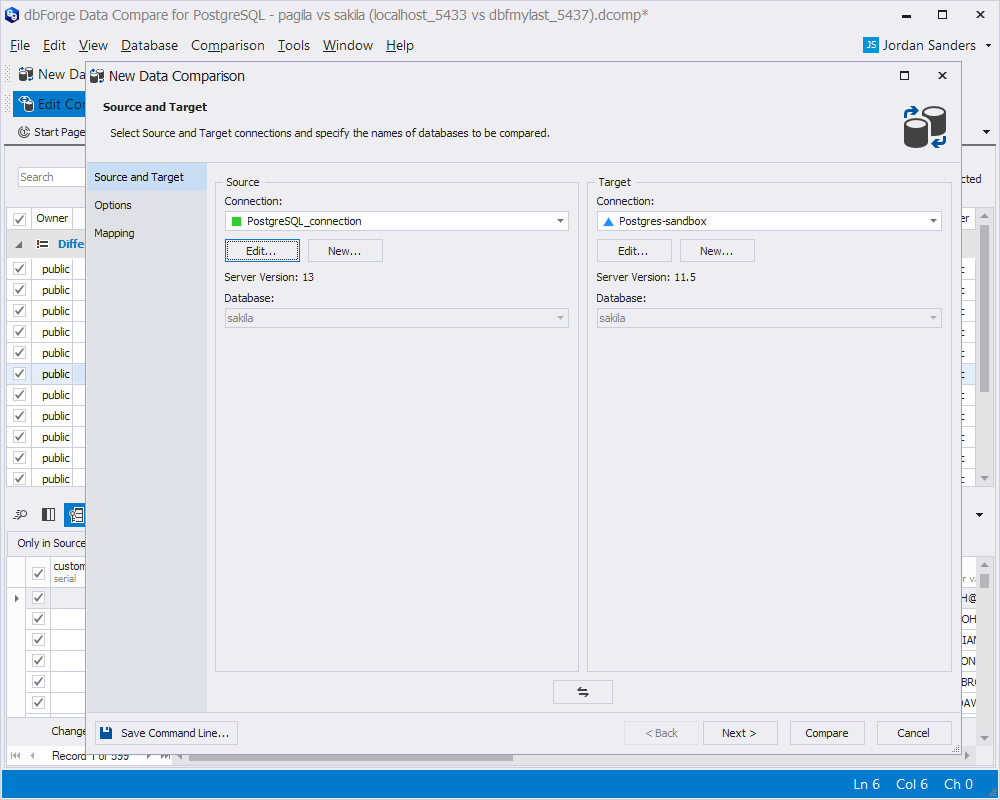Click New button under Target connection
The width and height of the screenshot is (1000, 800).
(x=717, y=251)
